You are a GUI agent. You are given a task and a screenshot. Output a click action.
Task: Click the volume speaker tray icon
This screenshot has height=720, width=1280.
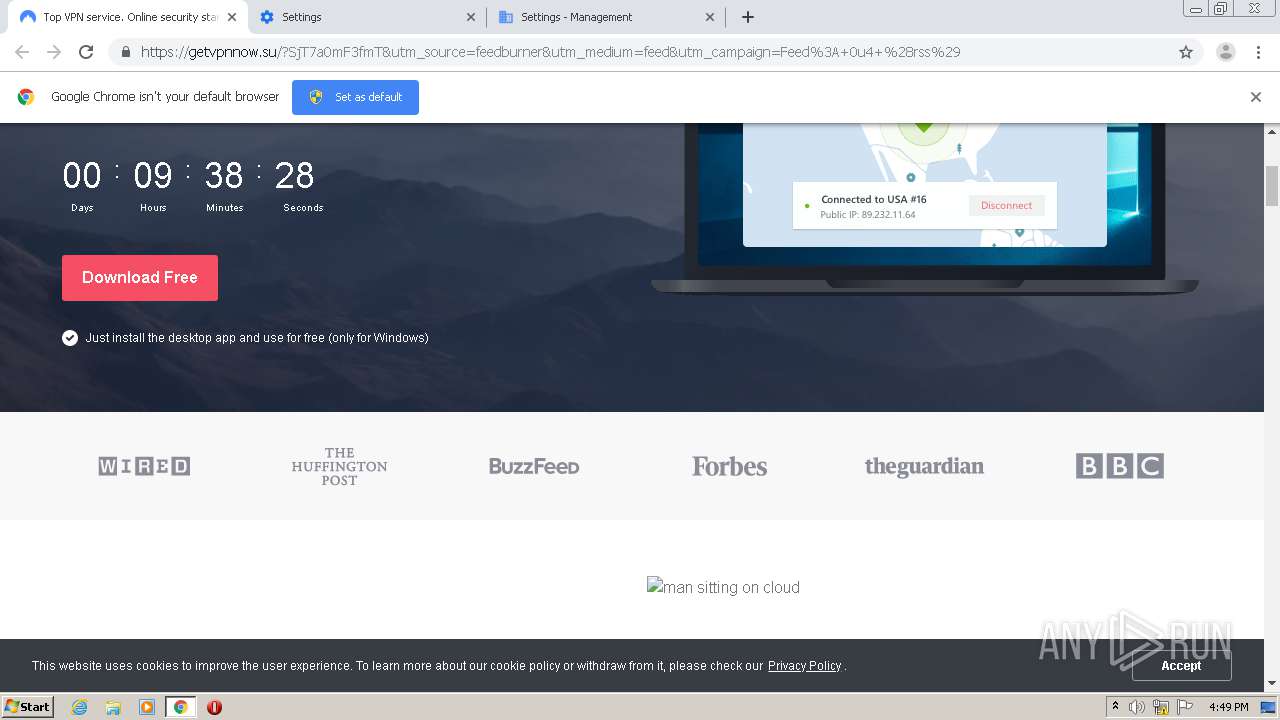coord(1137,707)
